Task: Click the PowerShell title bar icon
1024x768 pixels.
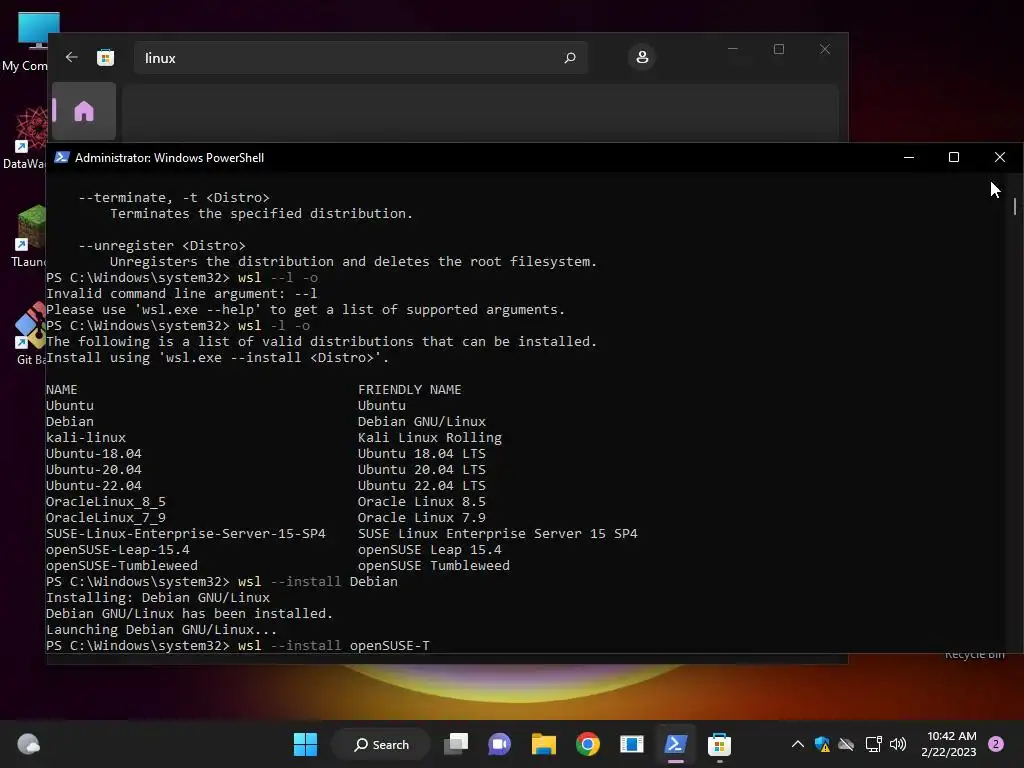Action: pos(61,157)
